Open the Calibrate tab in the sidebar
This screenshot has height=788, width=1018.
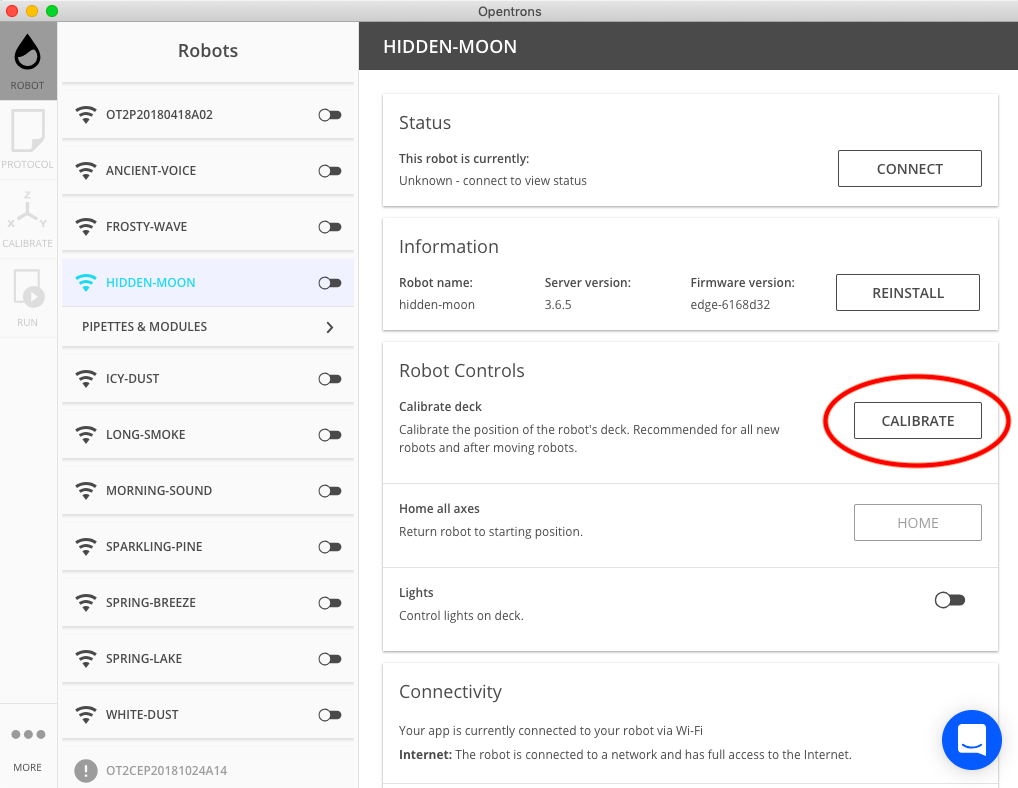28,219
